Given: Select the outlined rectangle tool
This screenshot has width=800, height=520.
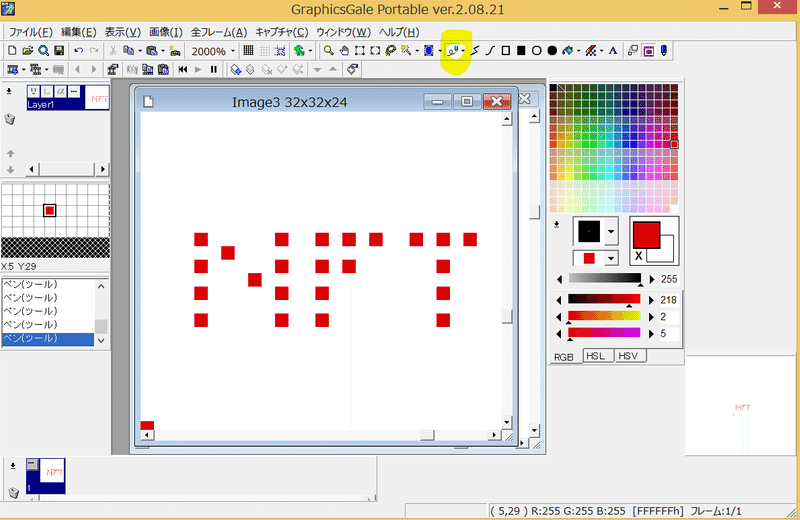Looking at the screenshot, I should [506, 51].
